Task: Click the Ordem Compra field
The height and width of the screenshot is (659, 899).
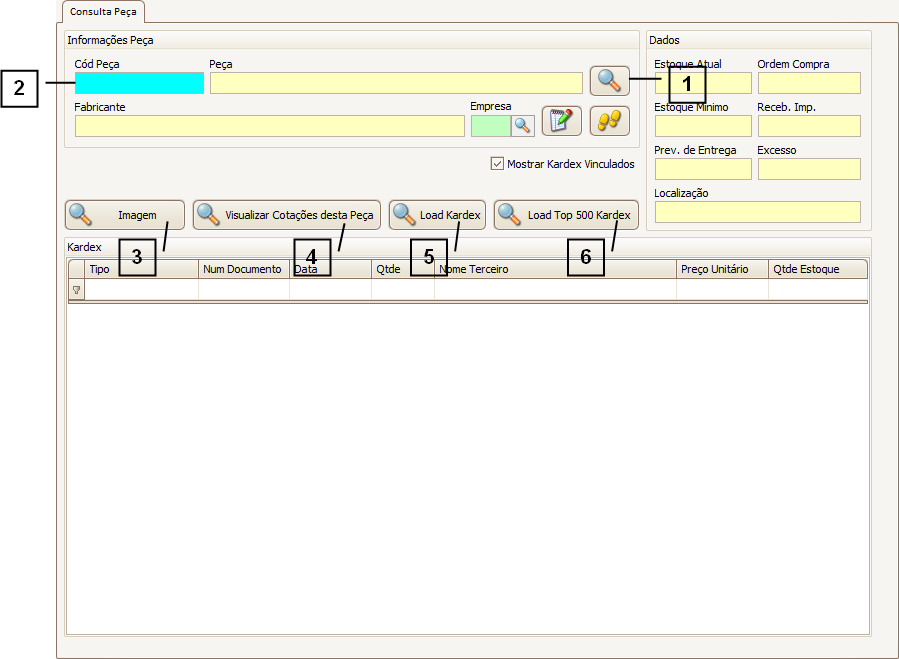Action: (x=809, y=83)
